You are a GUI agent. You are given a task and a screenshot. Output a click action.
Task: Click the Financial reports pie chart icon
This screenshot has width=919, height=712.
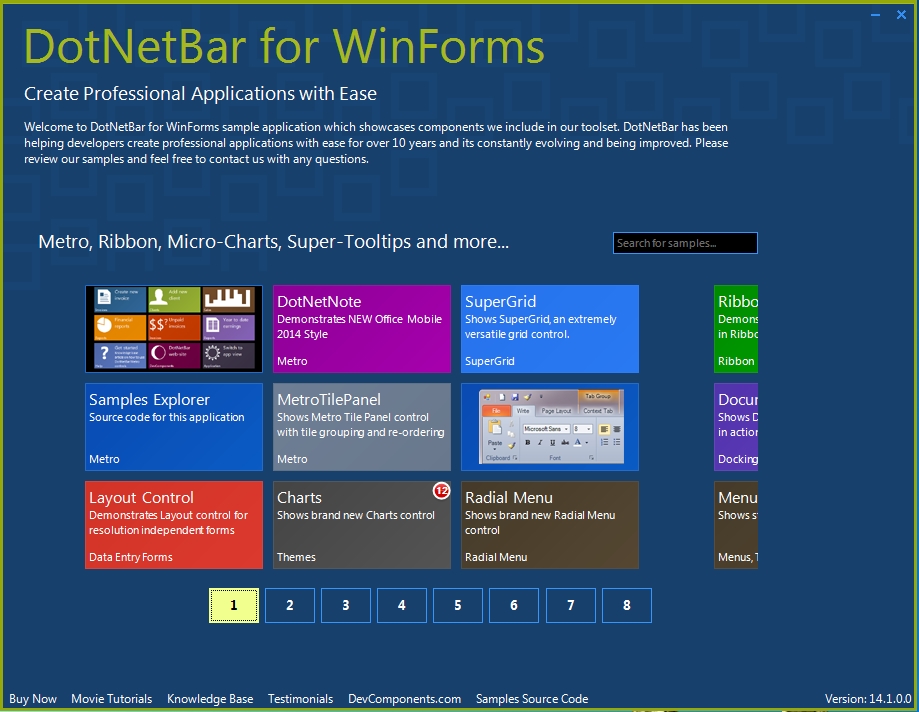click(x=103, y=323)
